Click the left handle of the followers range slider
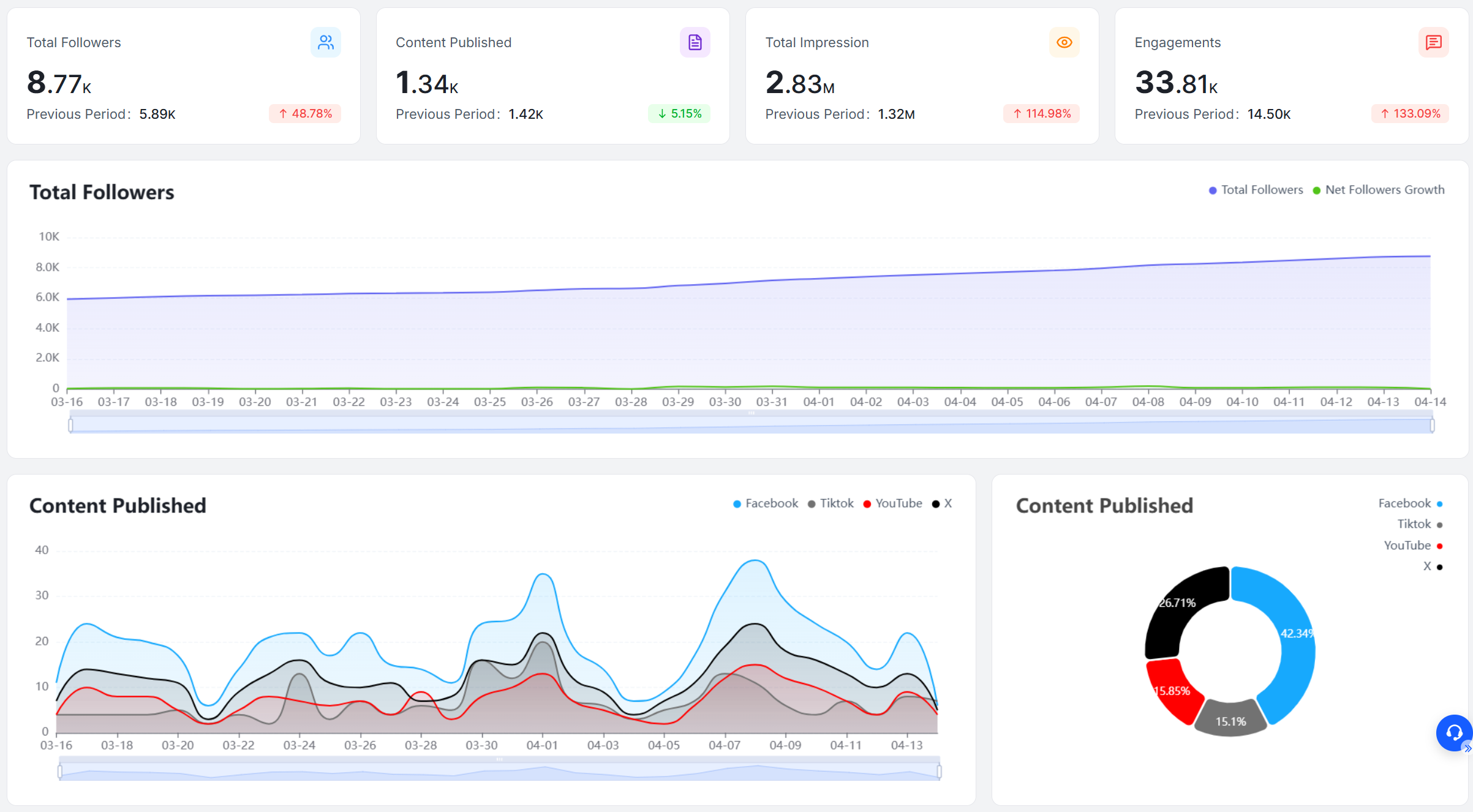Screen dimensions: 1473x812 click(71, 425)
